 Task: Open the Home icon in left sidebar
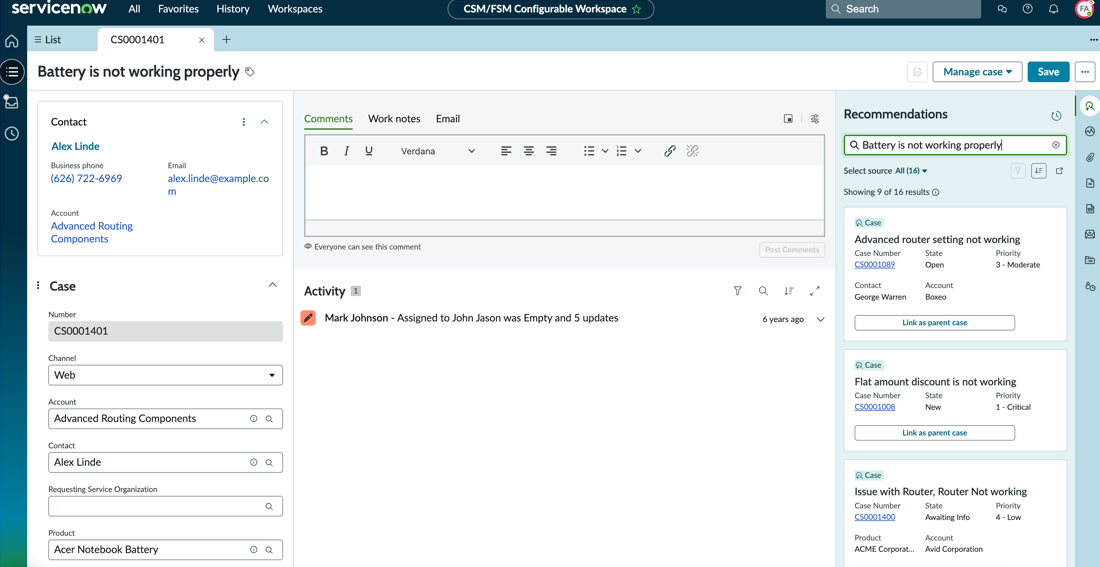12,41
